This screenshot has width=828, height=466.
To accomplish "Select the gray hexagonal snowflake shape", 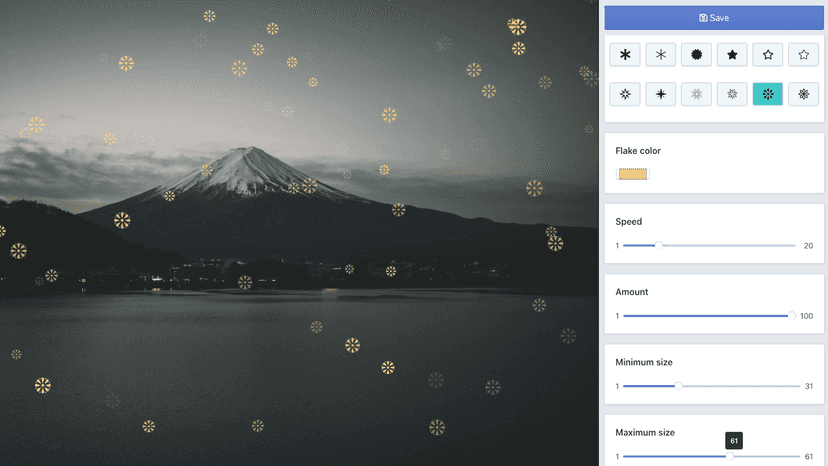I will (732, 94).
